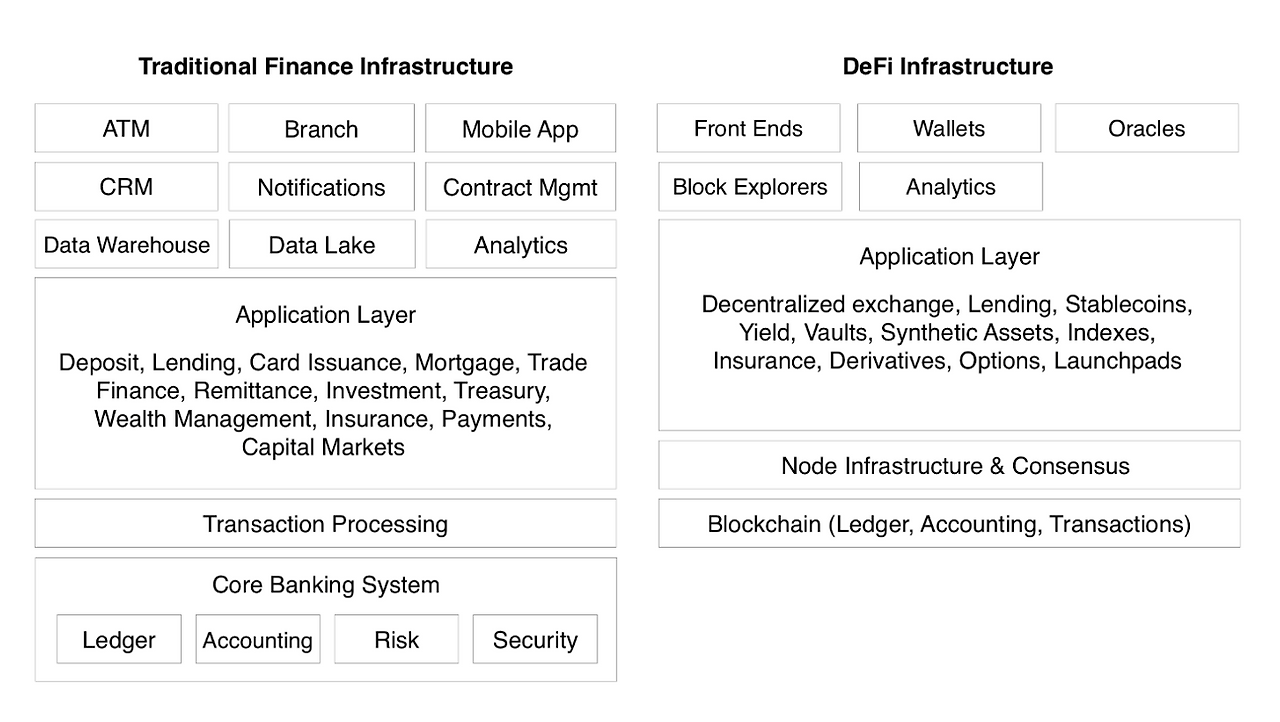Select the Oracles box
1280x722 pixels.
click(1147, 128)
